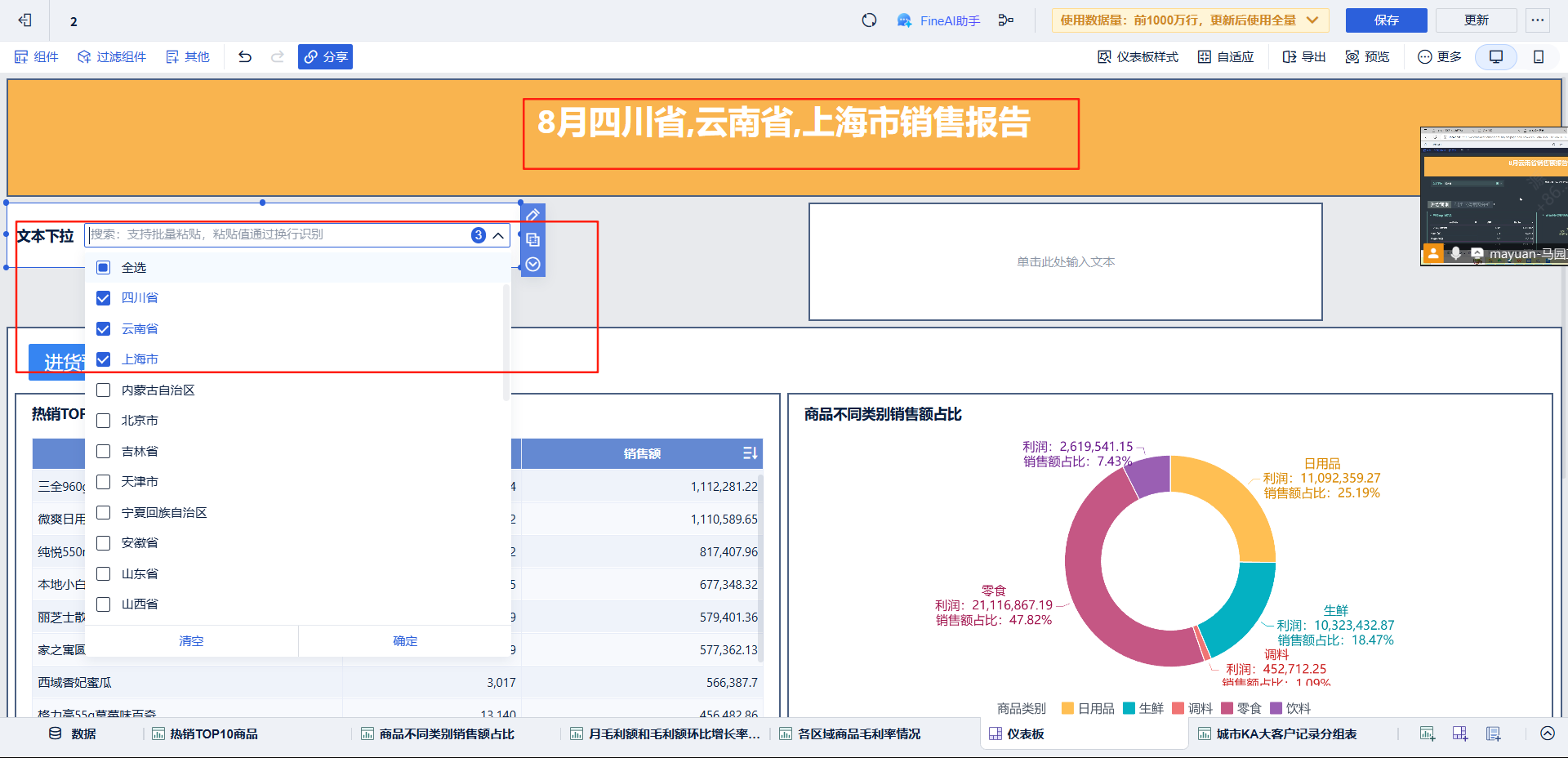Switch to mobile layout icon
The height and width of the screenshot is (758, 1568).
tap(1538, 56)
